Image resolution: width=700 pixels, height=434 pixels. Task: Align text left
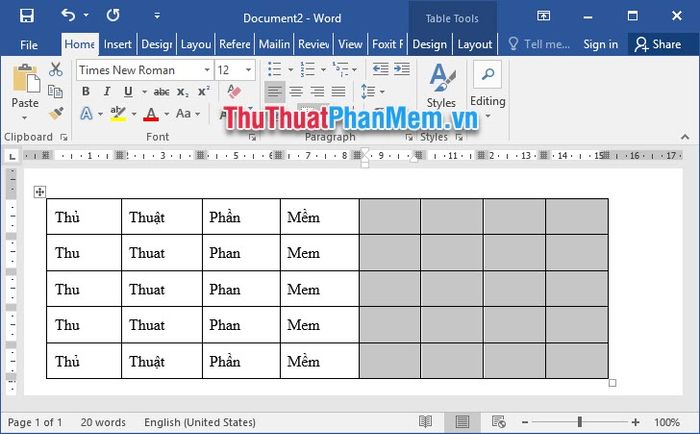tap(274, 92)
